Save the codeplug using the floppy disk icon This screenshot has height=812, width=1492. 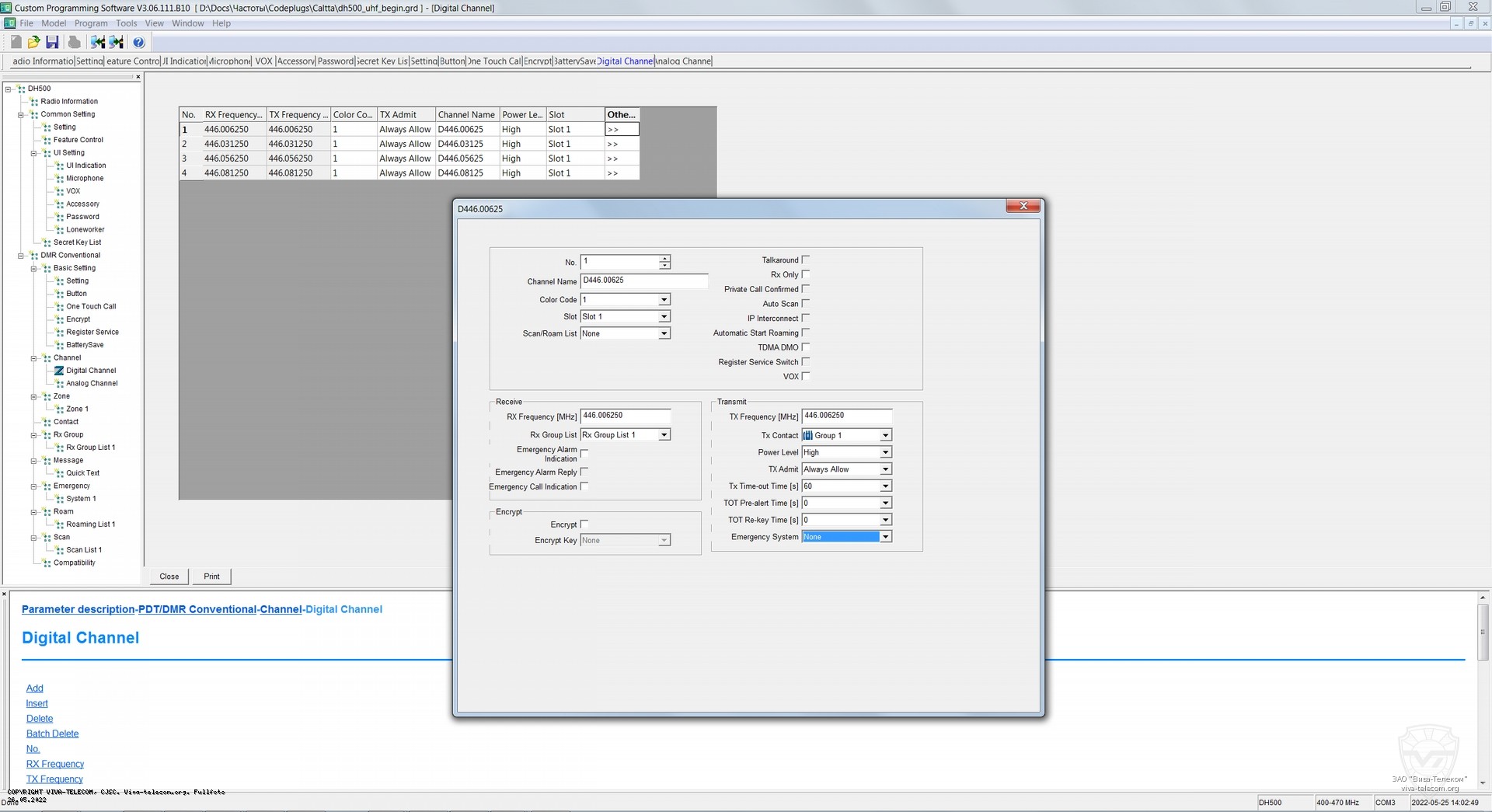coord(52,42)
